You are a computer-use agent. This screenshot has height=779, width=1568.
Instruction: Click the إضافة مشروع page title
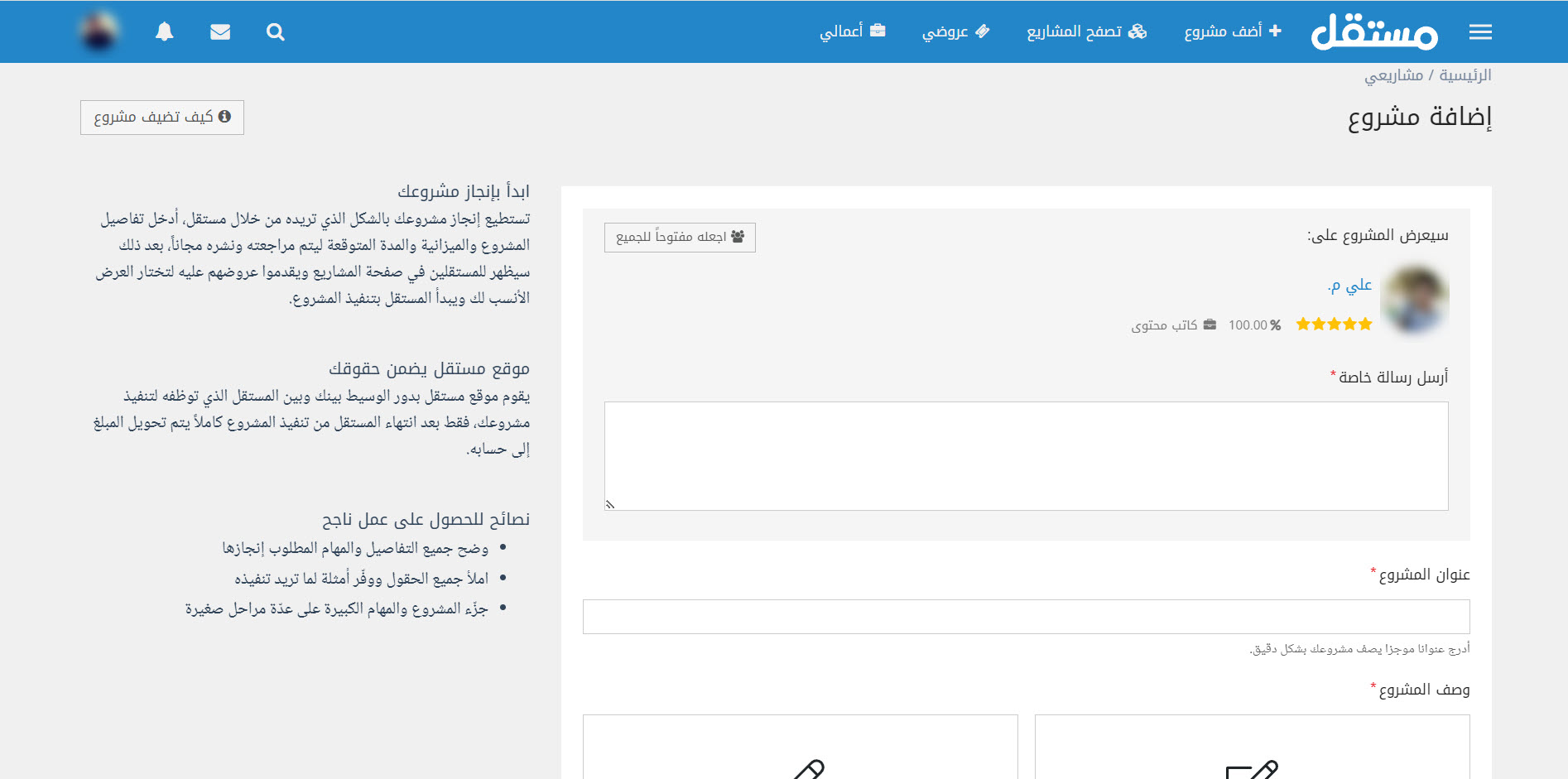(x=1420, y=117)
